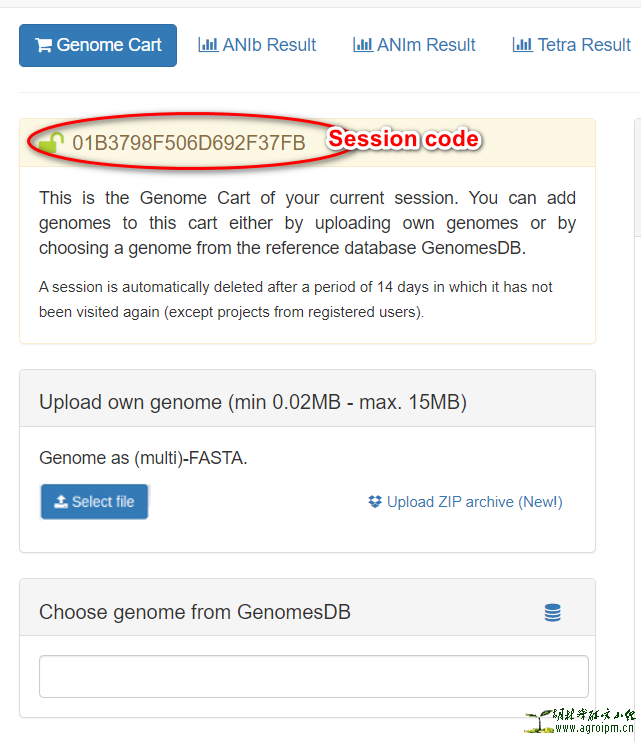This screenshot has height=742, width=641.
Task: Click the upload arrow icon on Select file
Action: point(61,502)
